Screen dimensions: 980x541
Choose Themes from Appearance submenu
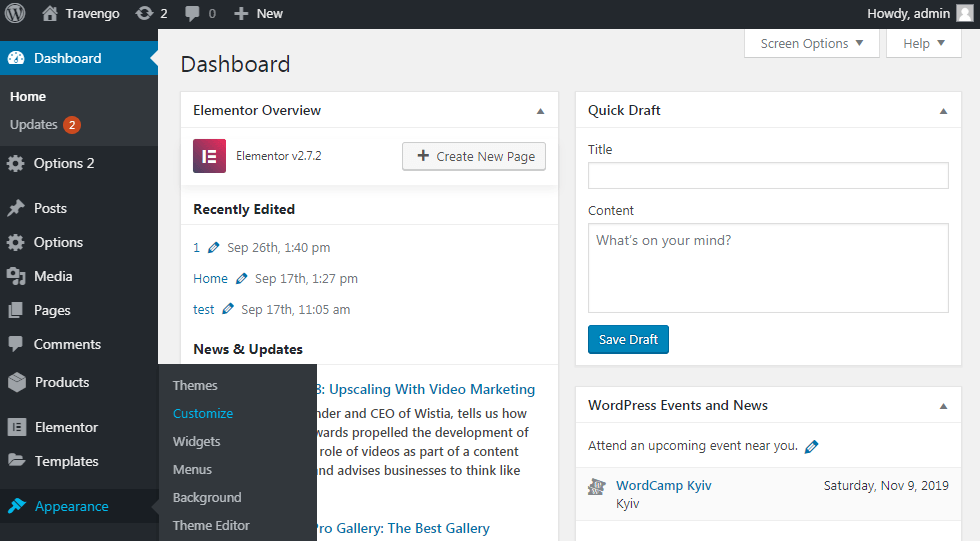pos(195,385)
